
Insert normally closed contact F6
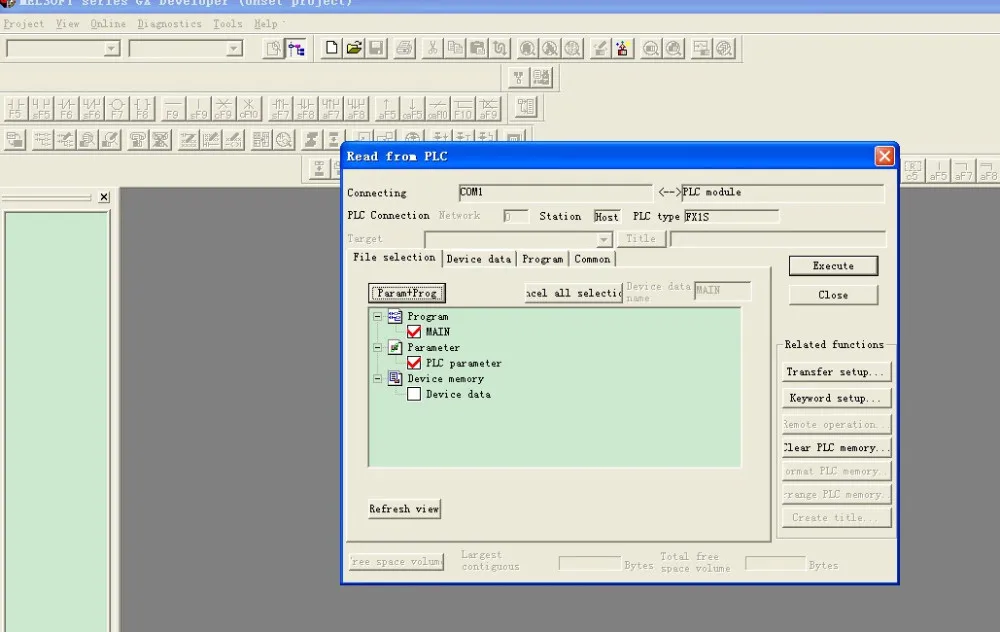point(66,108)
